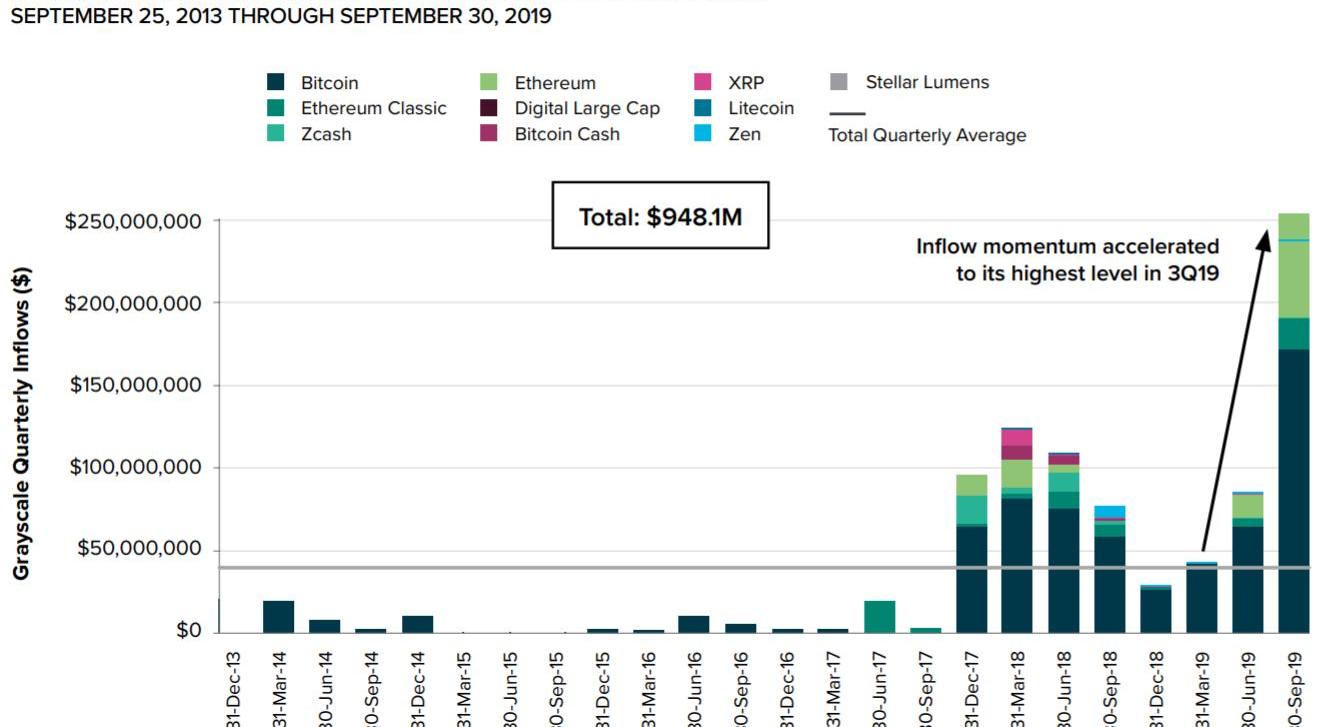Select the Bitcoin segment of the 30-Sep-19 bar

pyautogui.click(x=1294, y=490)
